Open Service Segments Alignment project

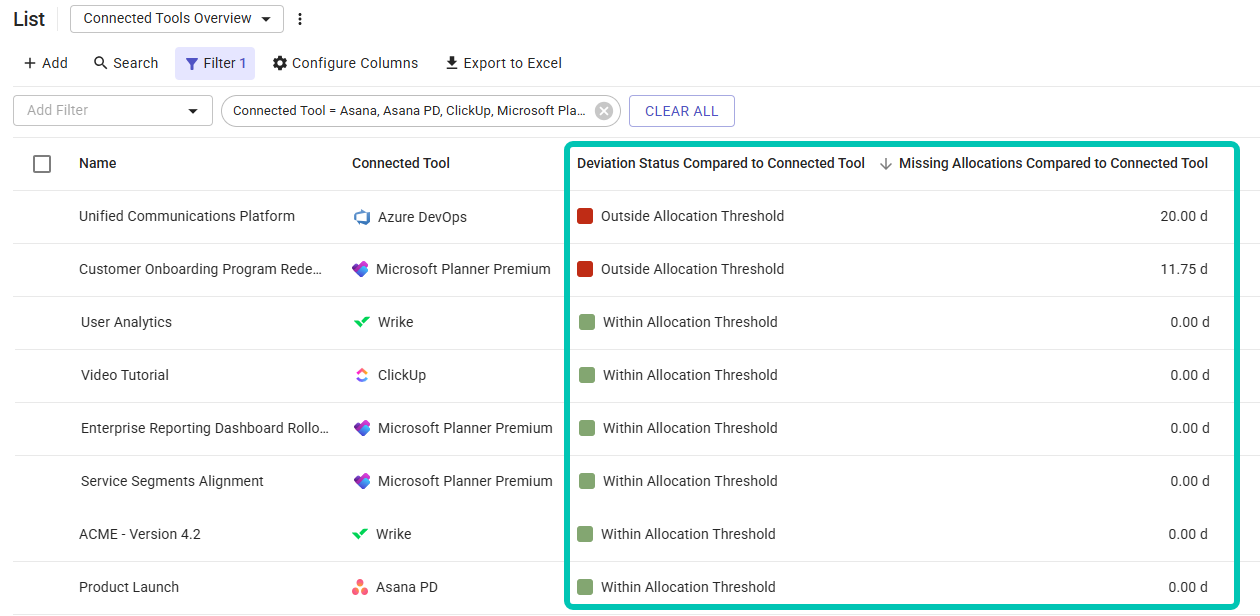point(172,481)
